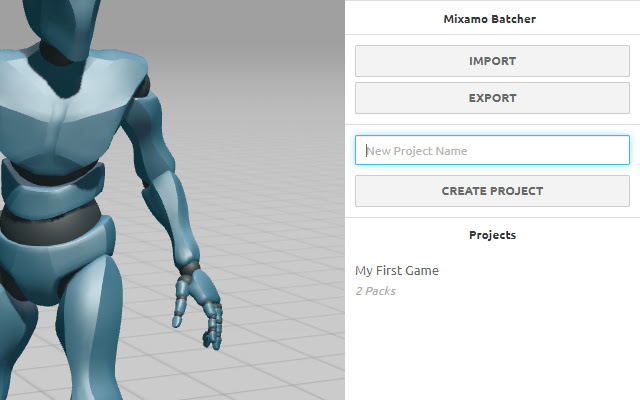The height and width of the screenshot is (400, 640).
Task: Click the 2 Packs label
Action: point(376,291)
